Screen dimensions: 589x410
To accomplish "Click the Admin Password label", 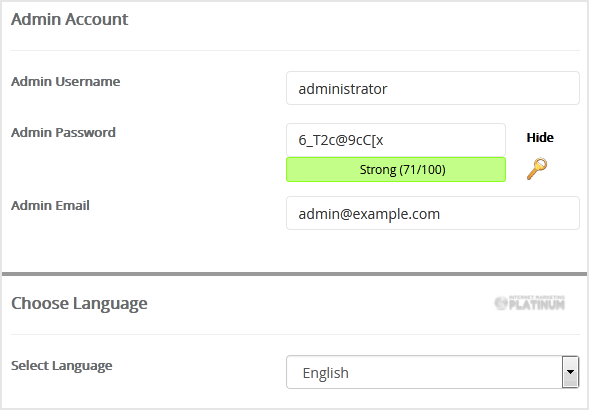I will click(63, 133).
